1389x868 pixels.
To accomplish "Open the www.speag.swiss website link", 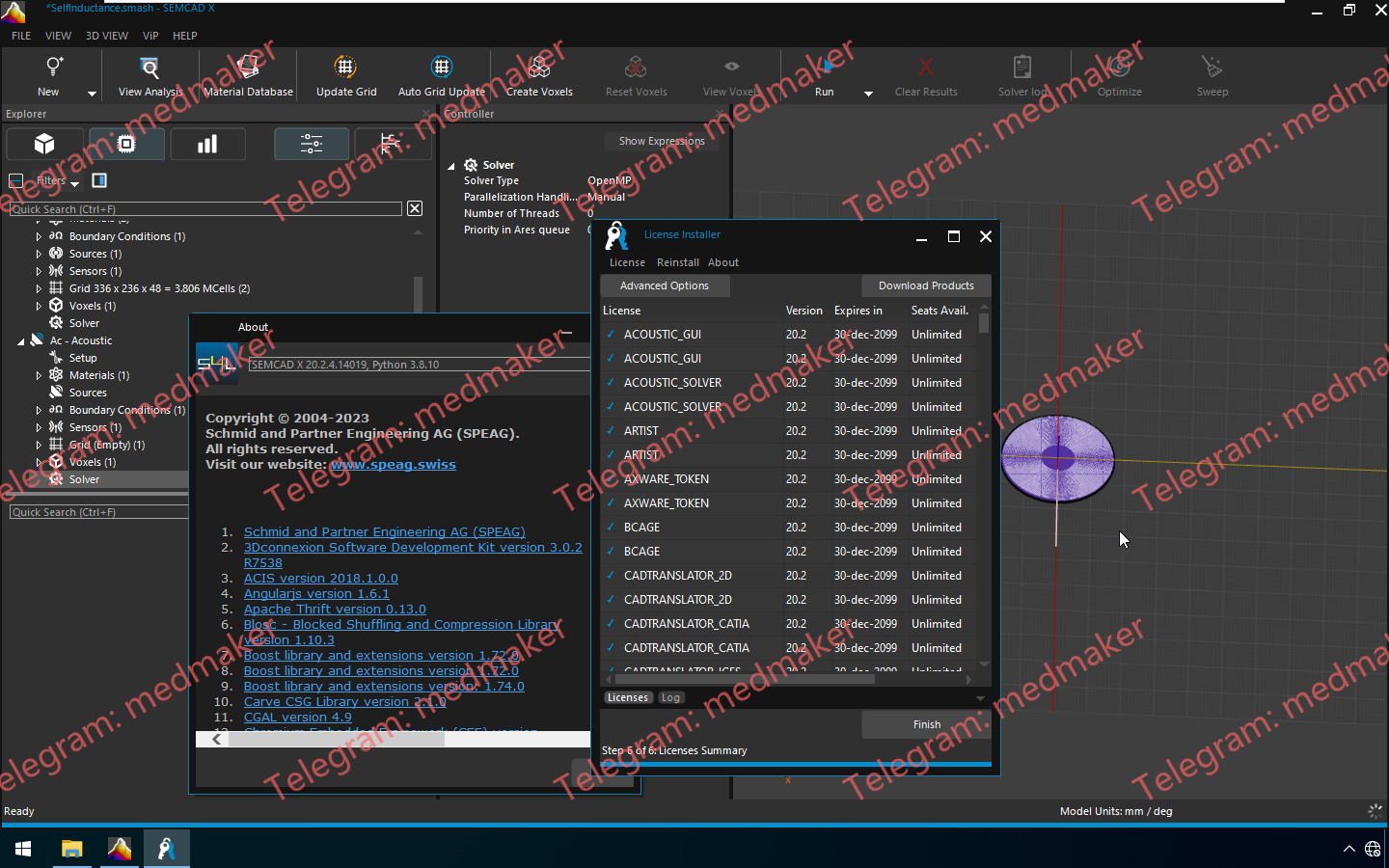I will click(x=393, y=465).
